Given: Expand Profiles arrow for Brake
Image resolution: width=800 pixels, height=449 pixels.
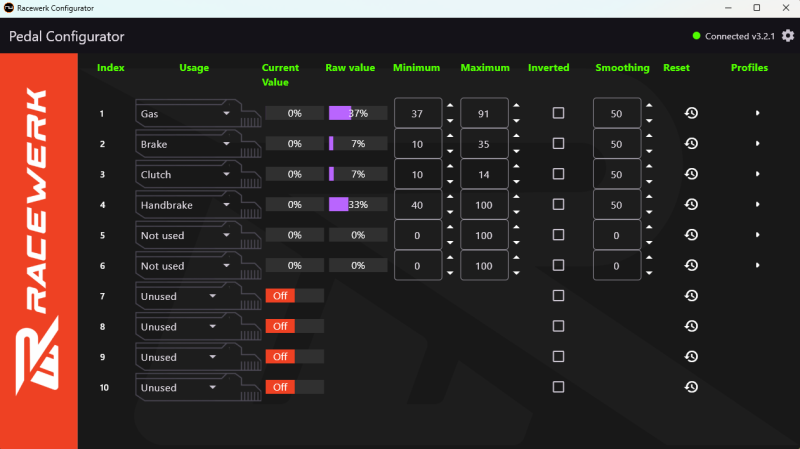Looking at the screenshot, I should [758, 143].
